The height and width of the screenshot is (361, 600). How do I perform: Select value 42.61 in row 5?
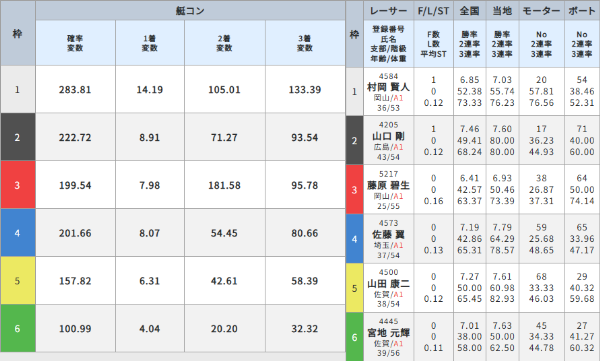coord(224,281)
